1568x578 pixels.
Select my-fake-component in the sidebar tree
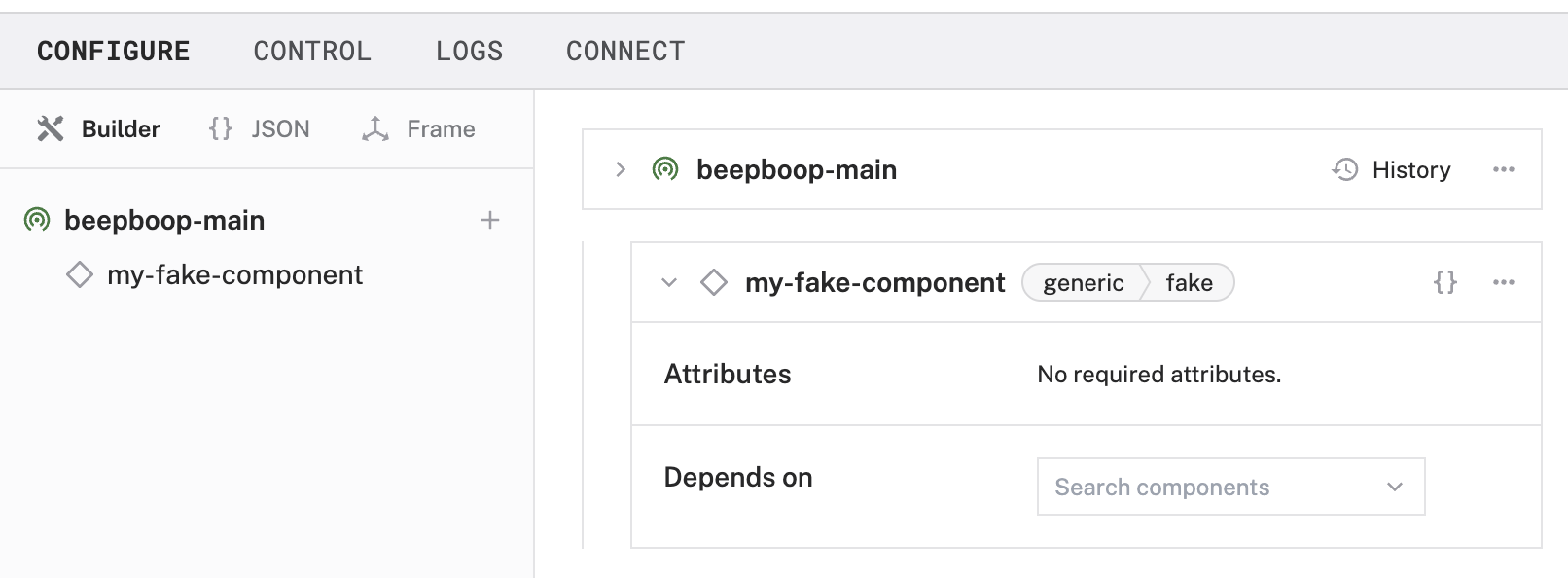(234, 275)
